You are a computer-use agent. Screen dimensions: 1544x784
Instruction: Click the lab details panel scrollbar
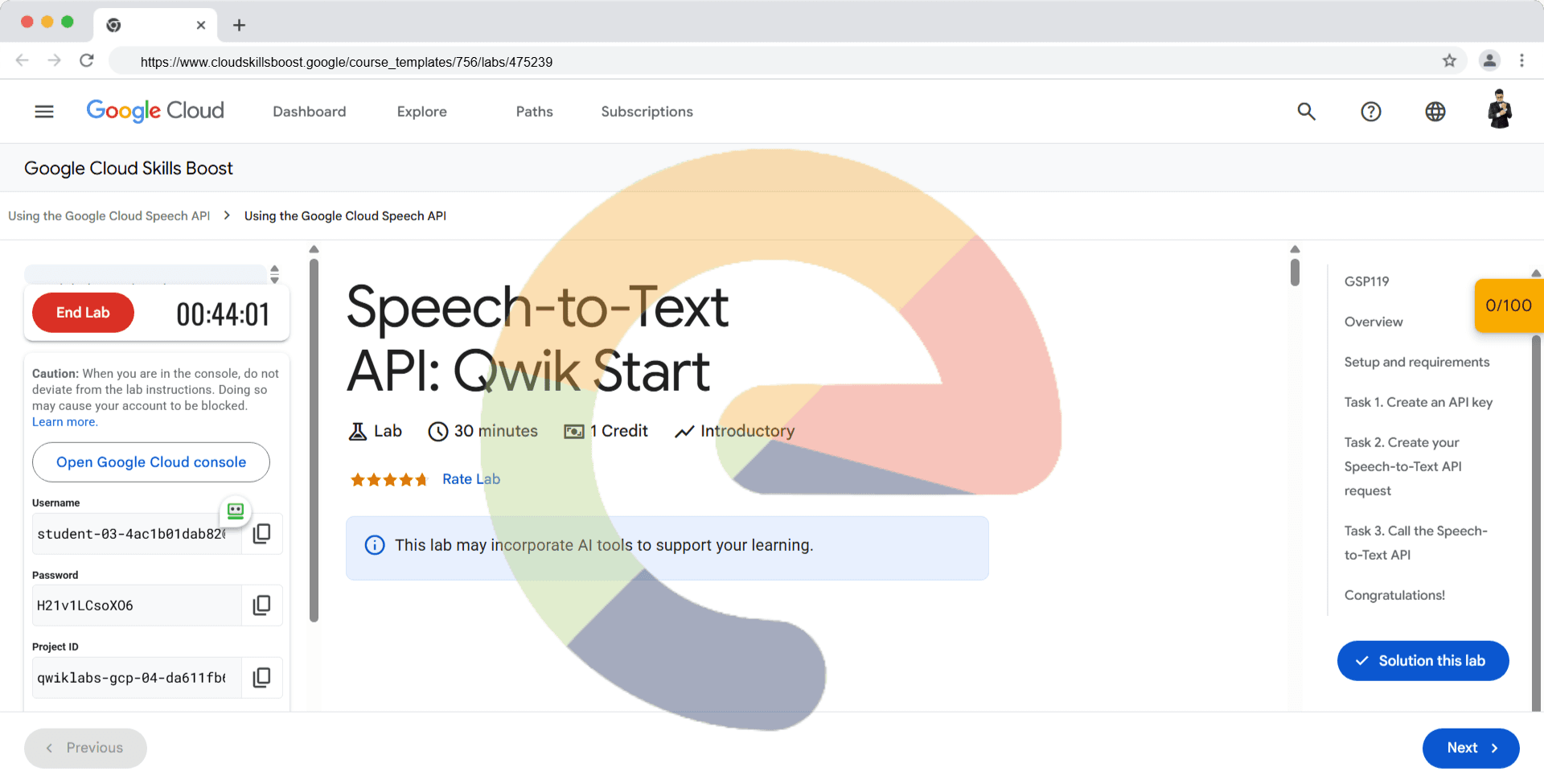click(x=314, y=441)
